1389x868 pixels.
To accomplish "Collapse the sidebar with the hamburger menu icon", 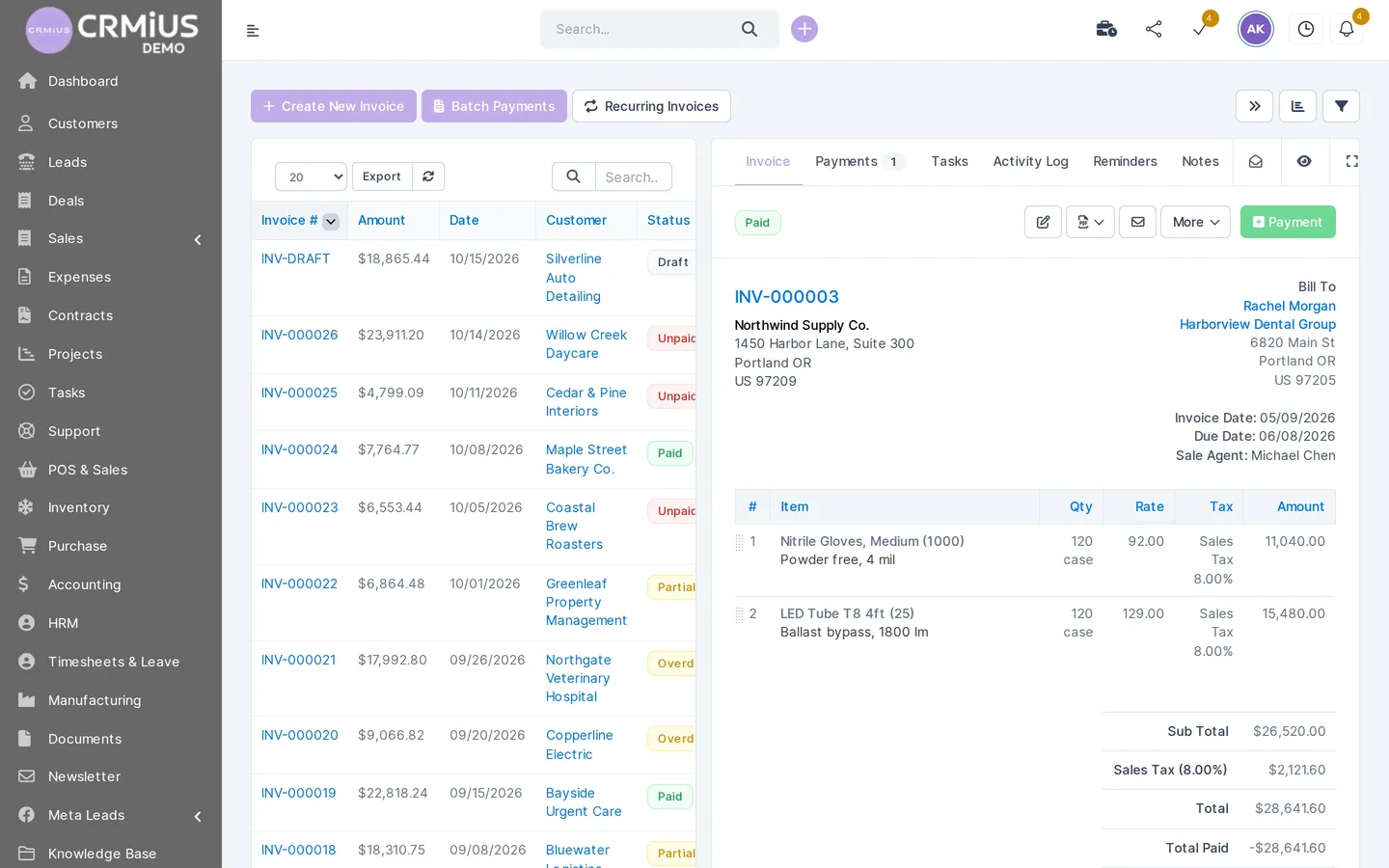I will 253,30.
